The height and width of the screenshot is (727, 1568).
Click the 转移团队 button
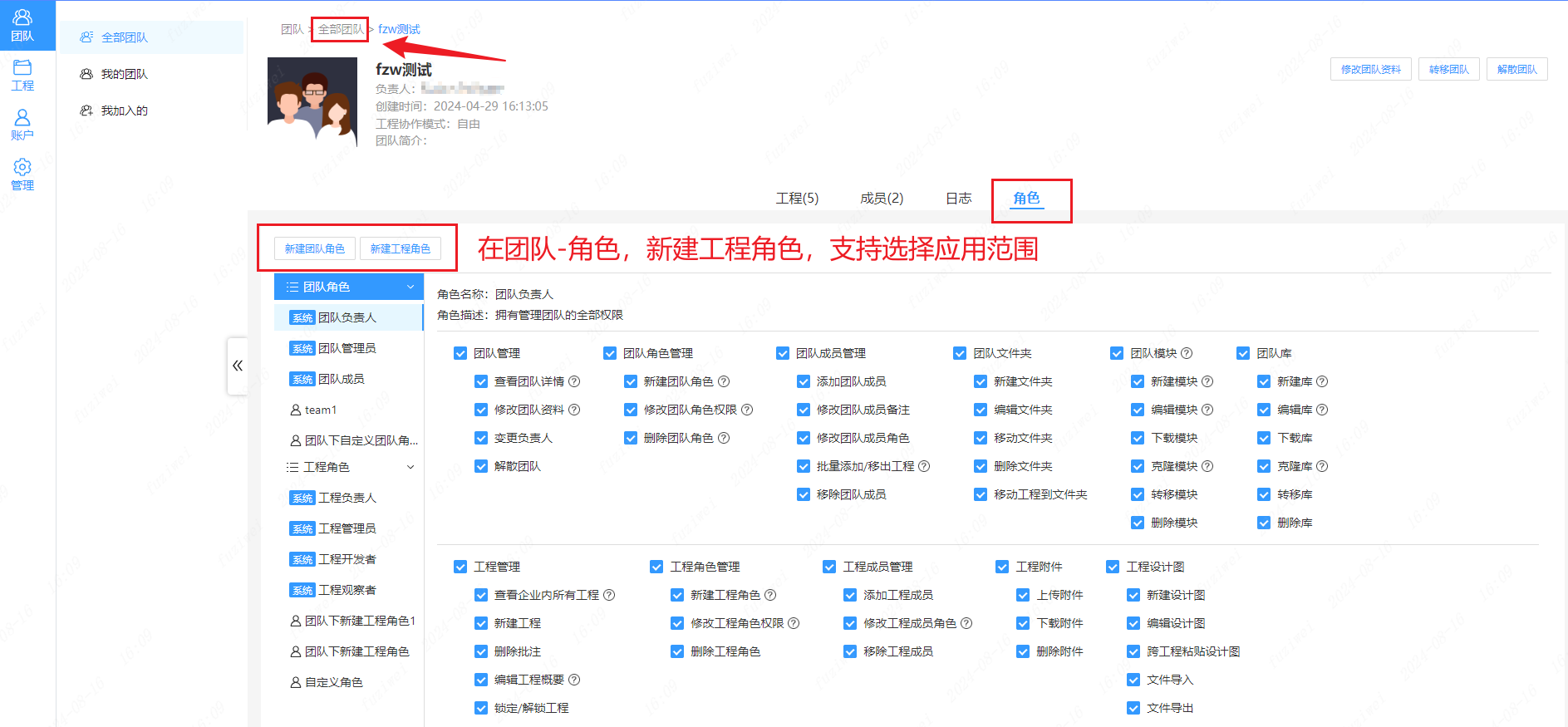click(1449, 70)
